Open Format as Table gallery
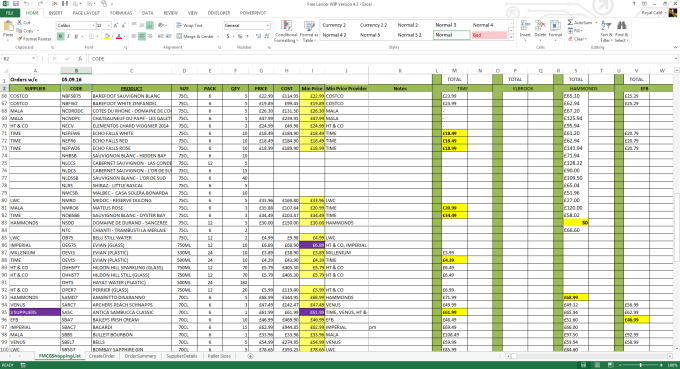The height and width of the screenshot is (369, 680). coord(309,31)
